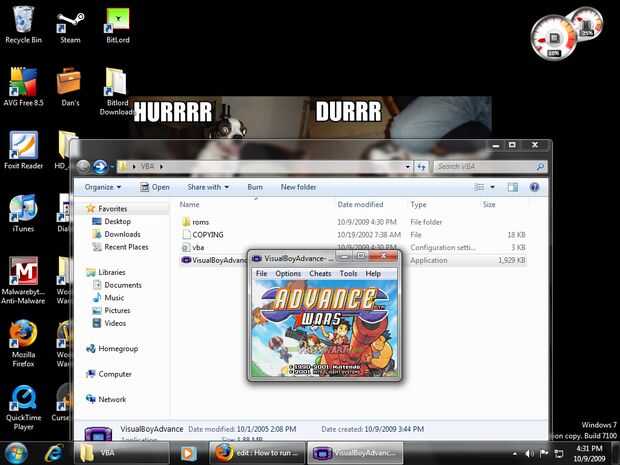Open Pictures library in navigation pane
The width and height of the screenshot is (620, 465).
coord(117,310)
